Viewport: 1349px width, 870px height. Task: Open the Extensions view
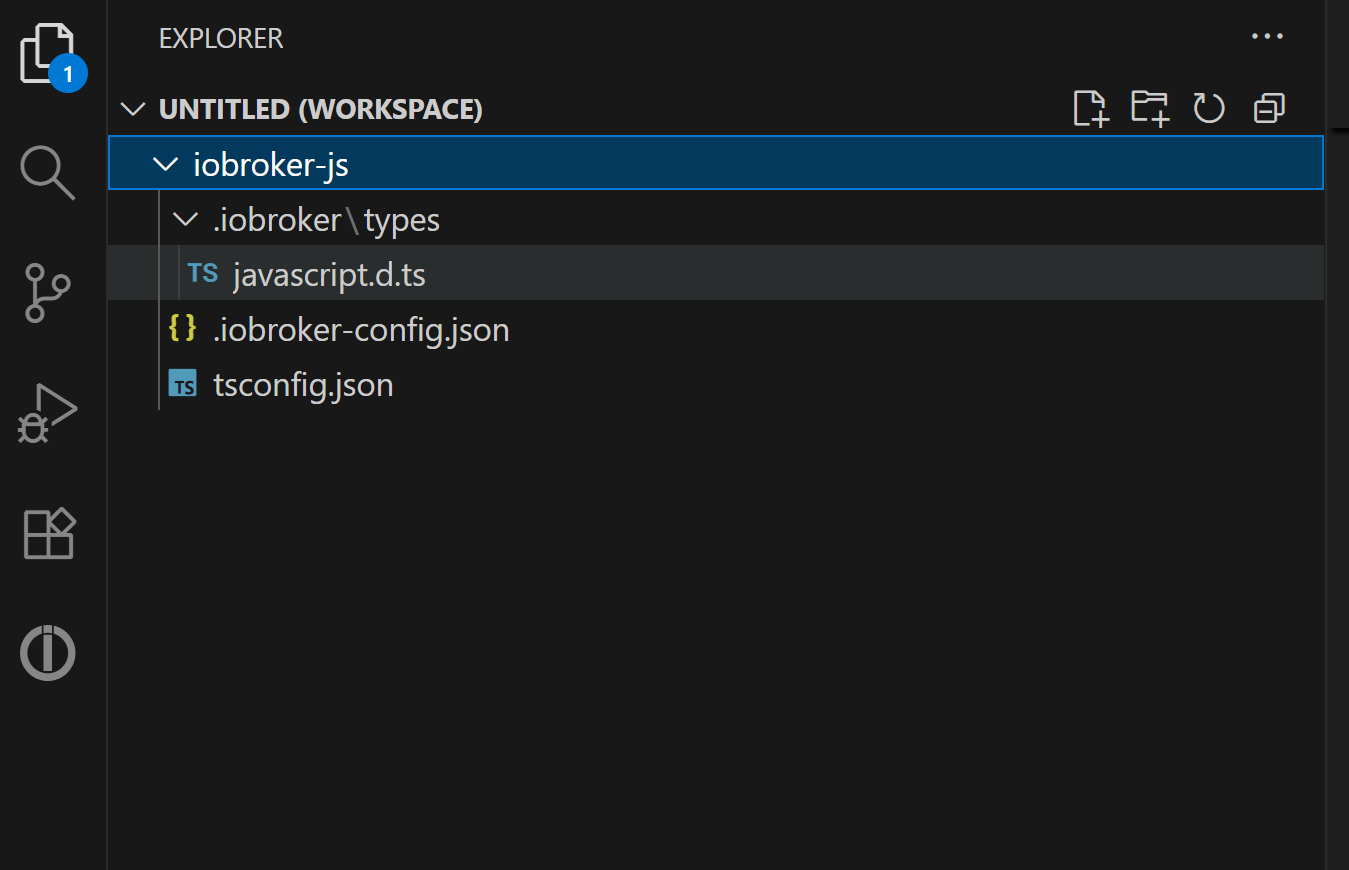click(x=47, y=533)
